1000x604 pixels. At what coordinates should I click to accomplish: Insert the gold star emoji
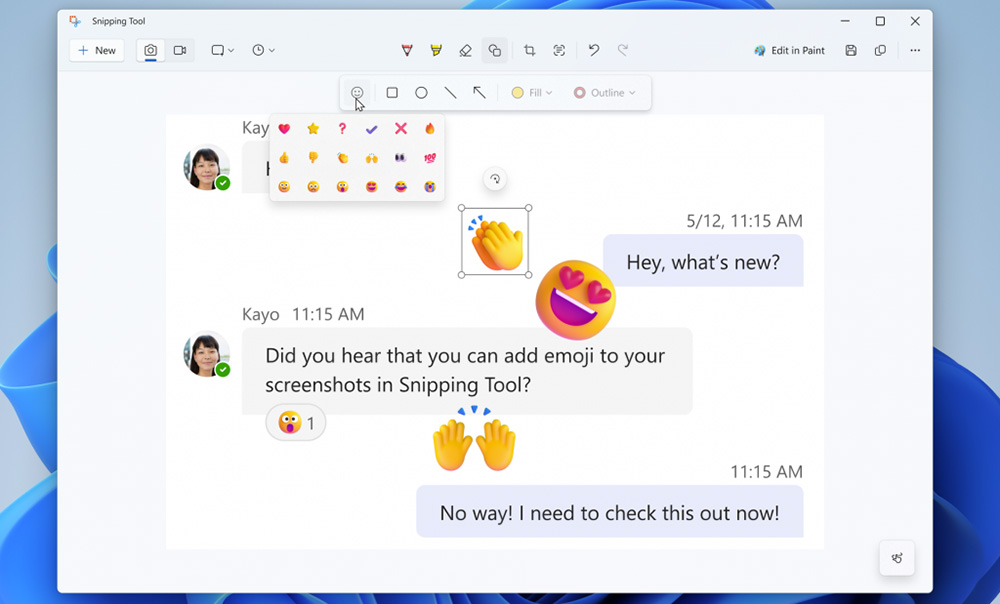click(313, 129)
